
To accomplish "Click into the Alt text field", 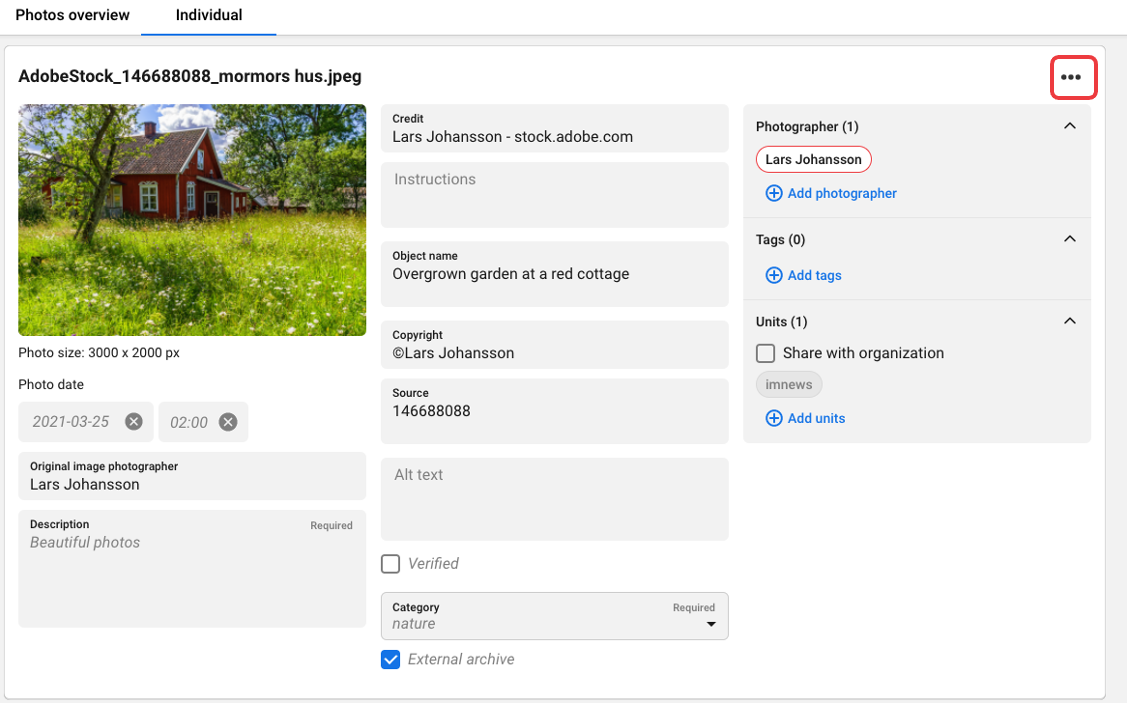I will 554,499.
